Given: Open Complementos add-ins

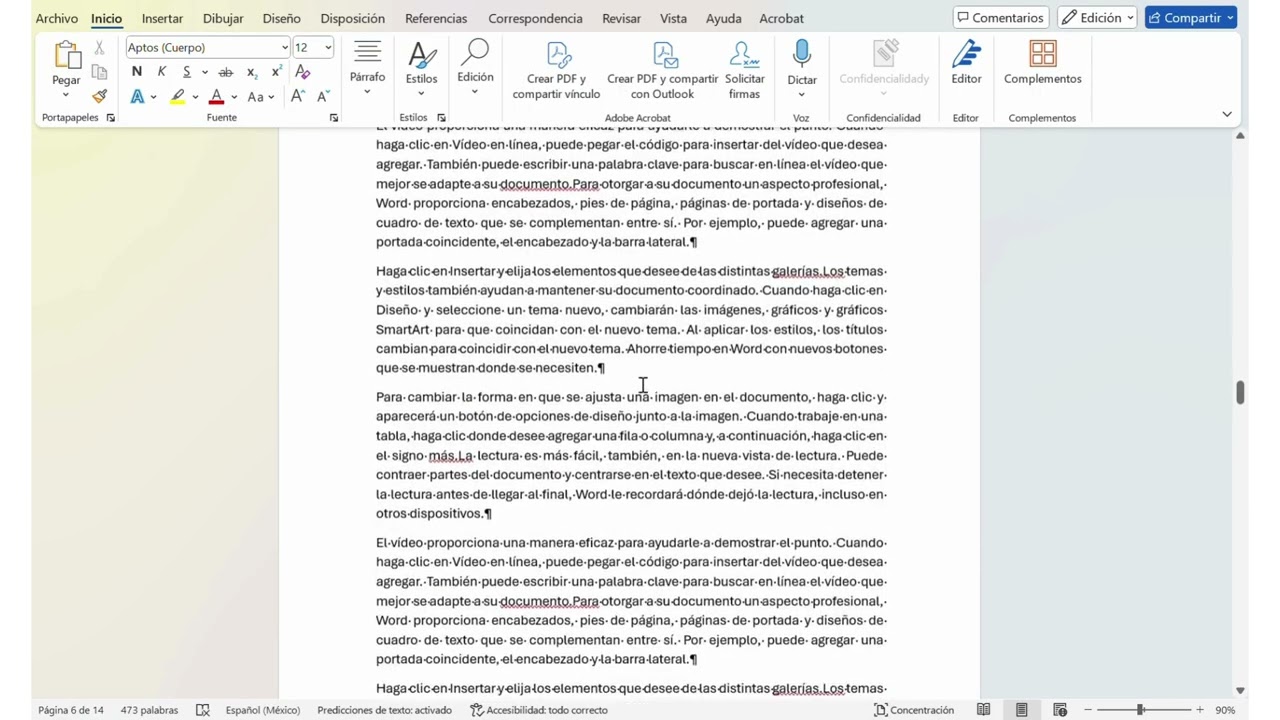Looking at the screenshot, I should (x=1042, y=62).
